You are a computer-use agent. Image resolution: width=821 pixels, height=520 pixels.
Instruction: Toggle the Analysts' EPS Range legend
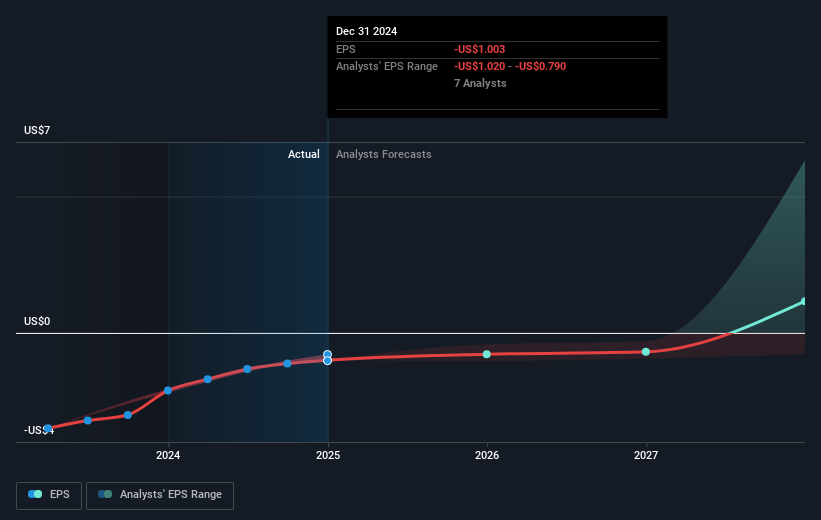[160, 495]
